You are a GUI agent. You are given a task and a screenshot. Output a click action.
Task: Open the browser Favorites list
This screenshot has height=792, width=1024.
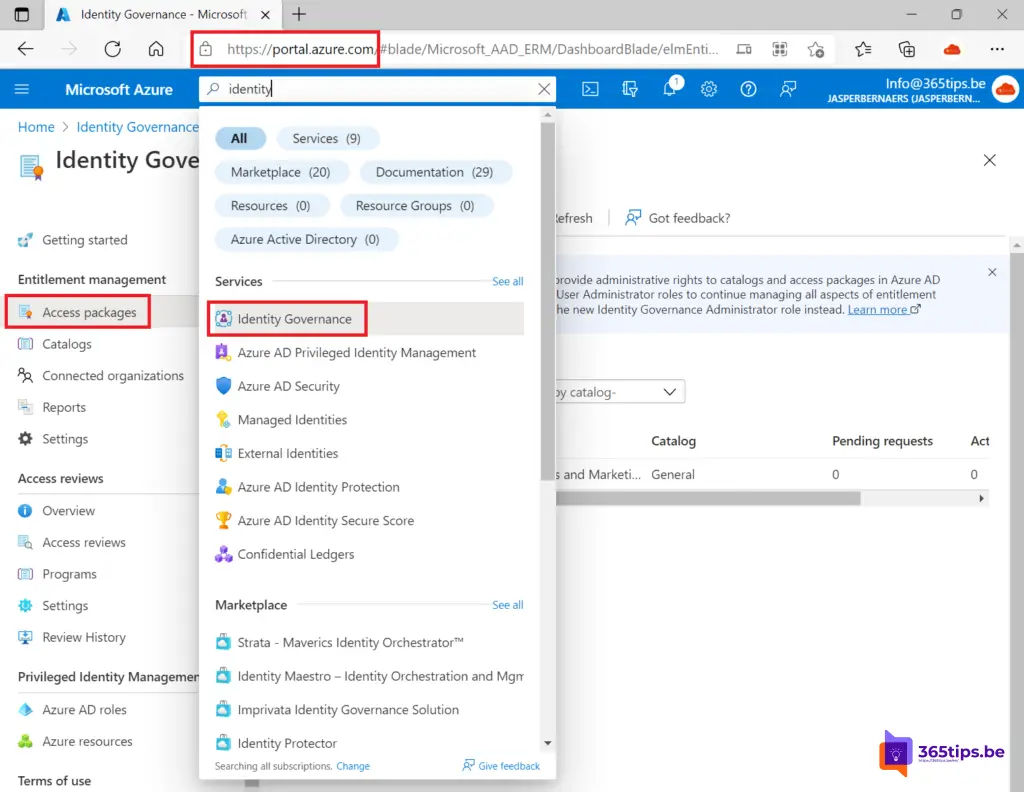tap(863, 49)
